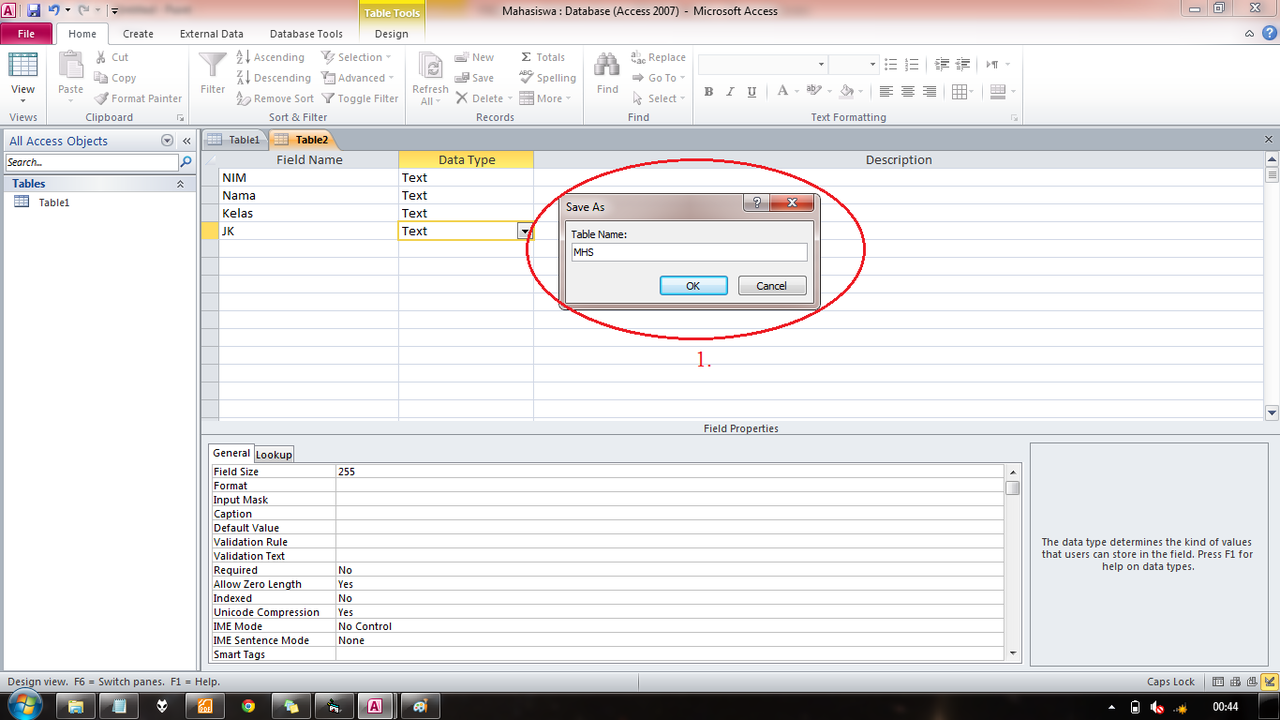1280x720 pixels.
Task: Click the View icon in the ribbon
Action: (x=23, y=67)
